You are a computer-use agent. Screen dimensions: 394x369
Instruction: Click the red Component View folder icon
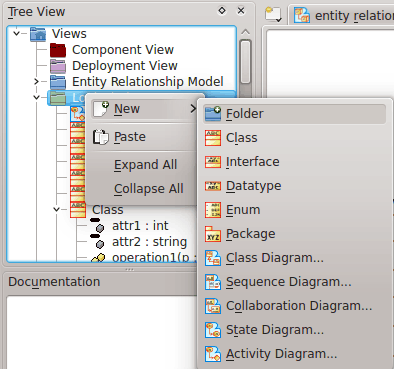[x=58, y=50]
